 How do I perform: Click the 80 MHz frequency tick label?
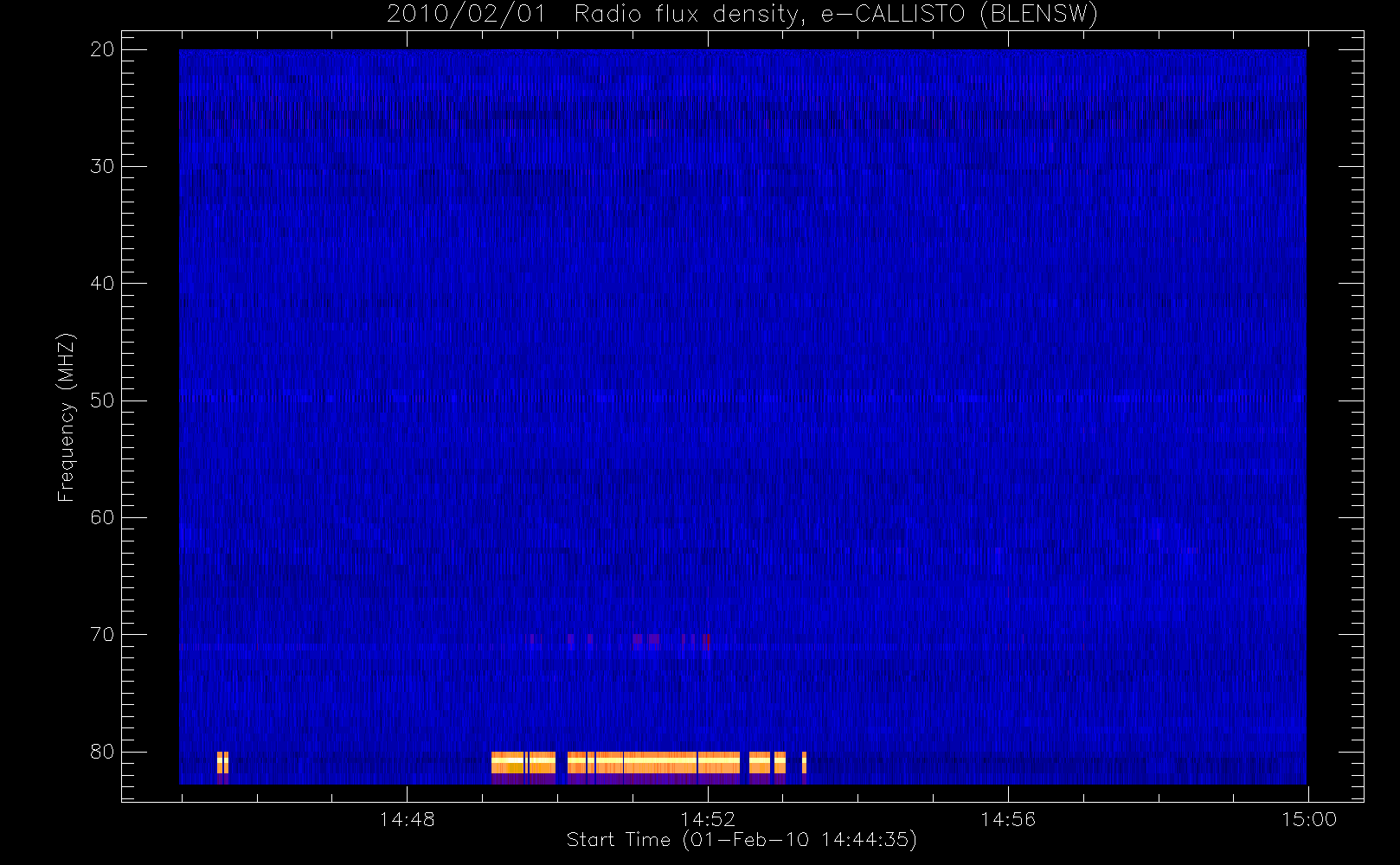point(103,752)
